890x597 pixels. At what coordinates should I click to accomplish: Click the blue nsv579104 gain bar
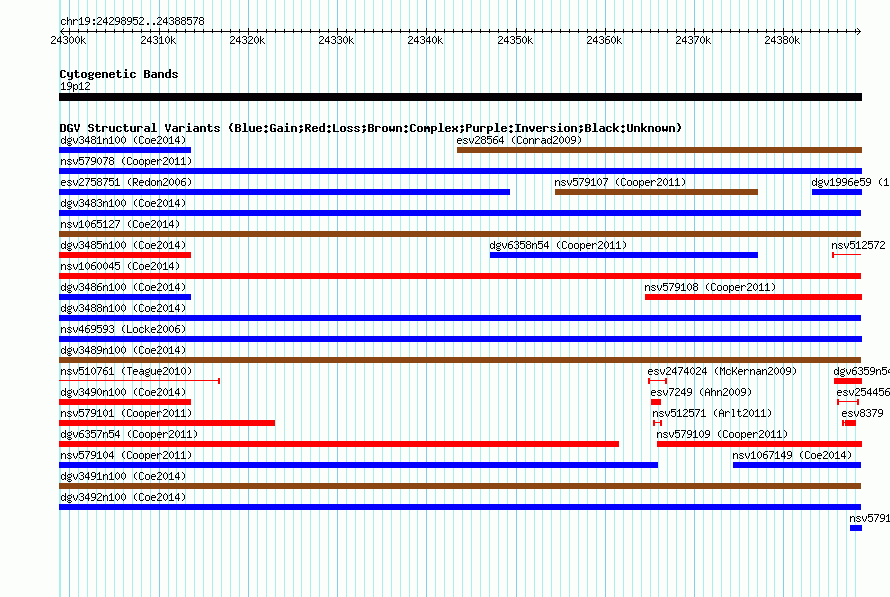[x=359, y=465]
